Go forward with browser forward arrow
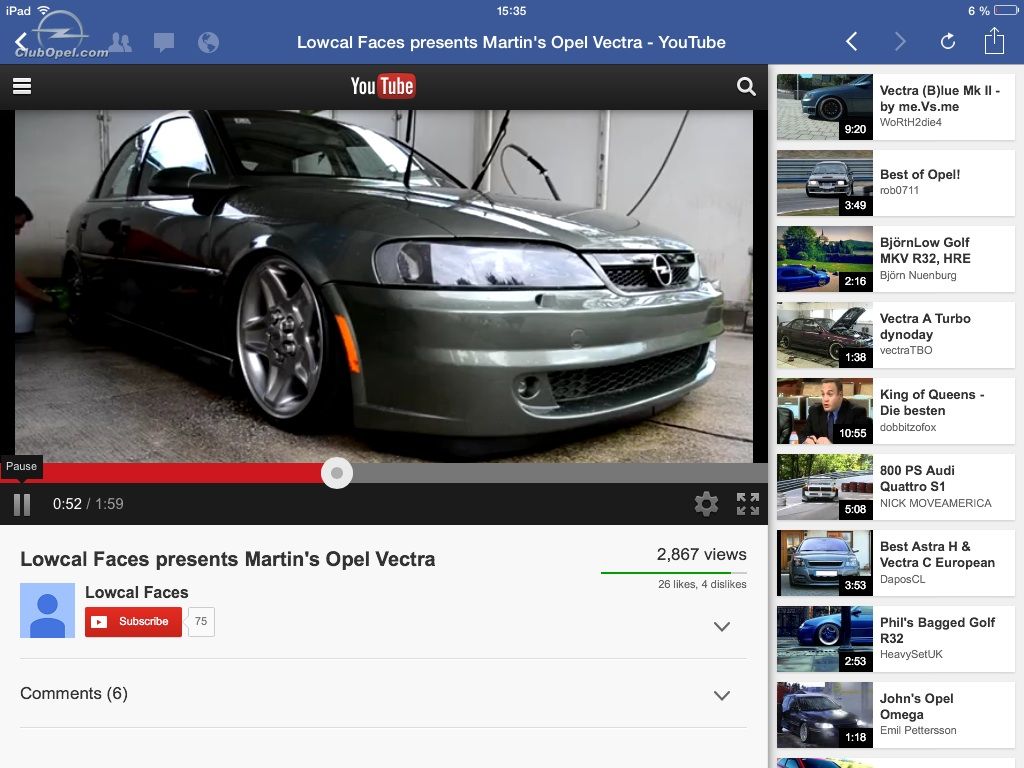1024x768 pixels. pos(900,42)
